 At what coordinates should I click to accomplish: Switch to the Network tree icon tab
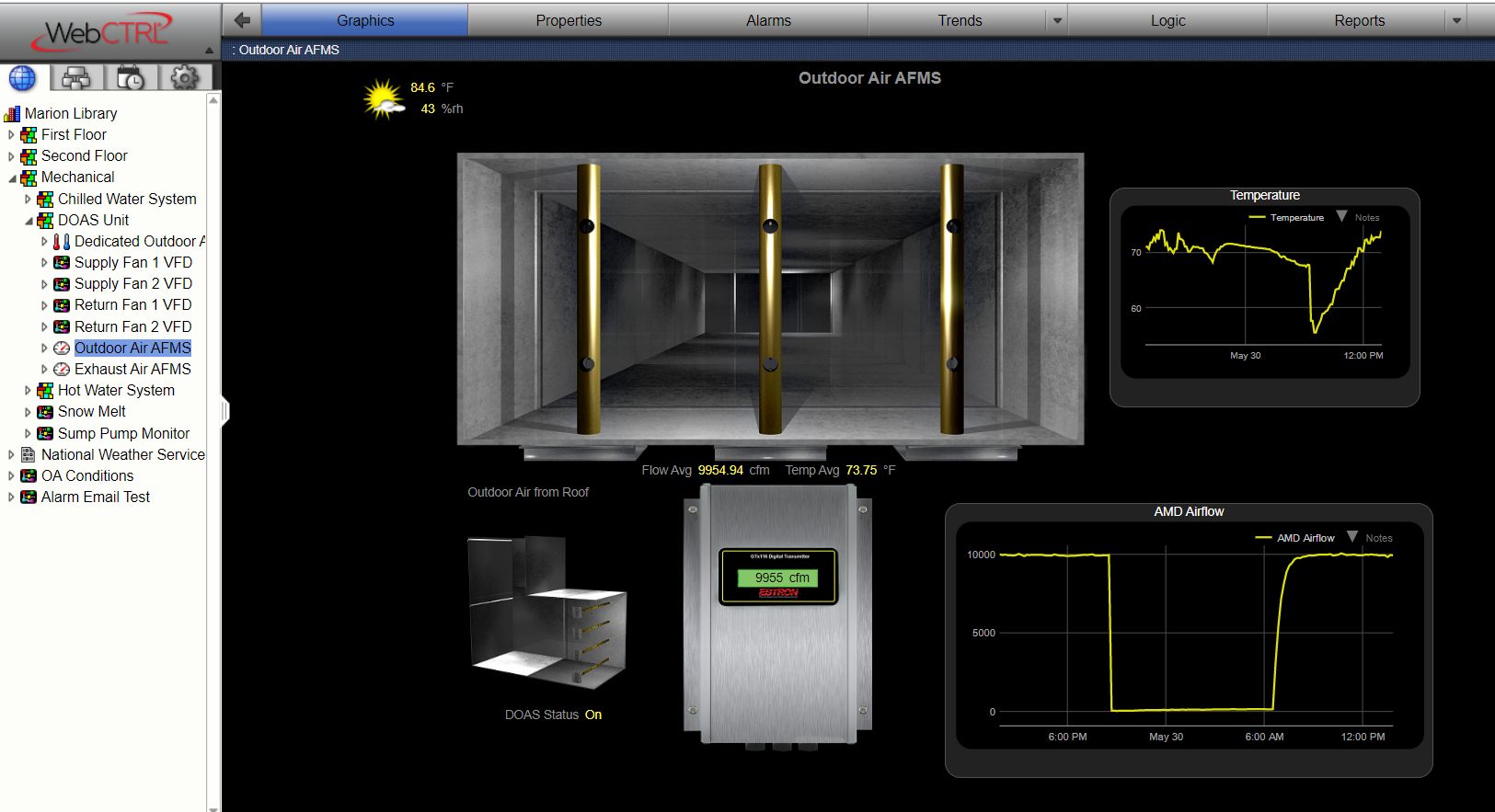(x=75, y=79)
